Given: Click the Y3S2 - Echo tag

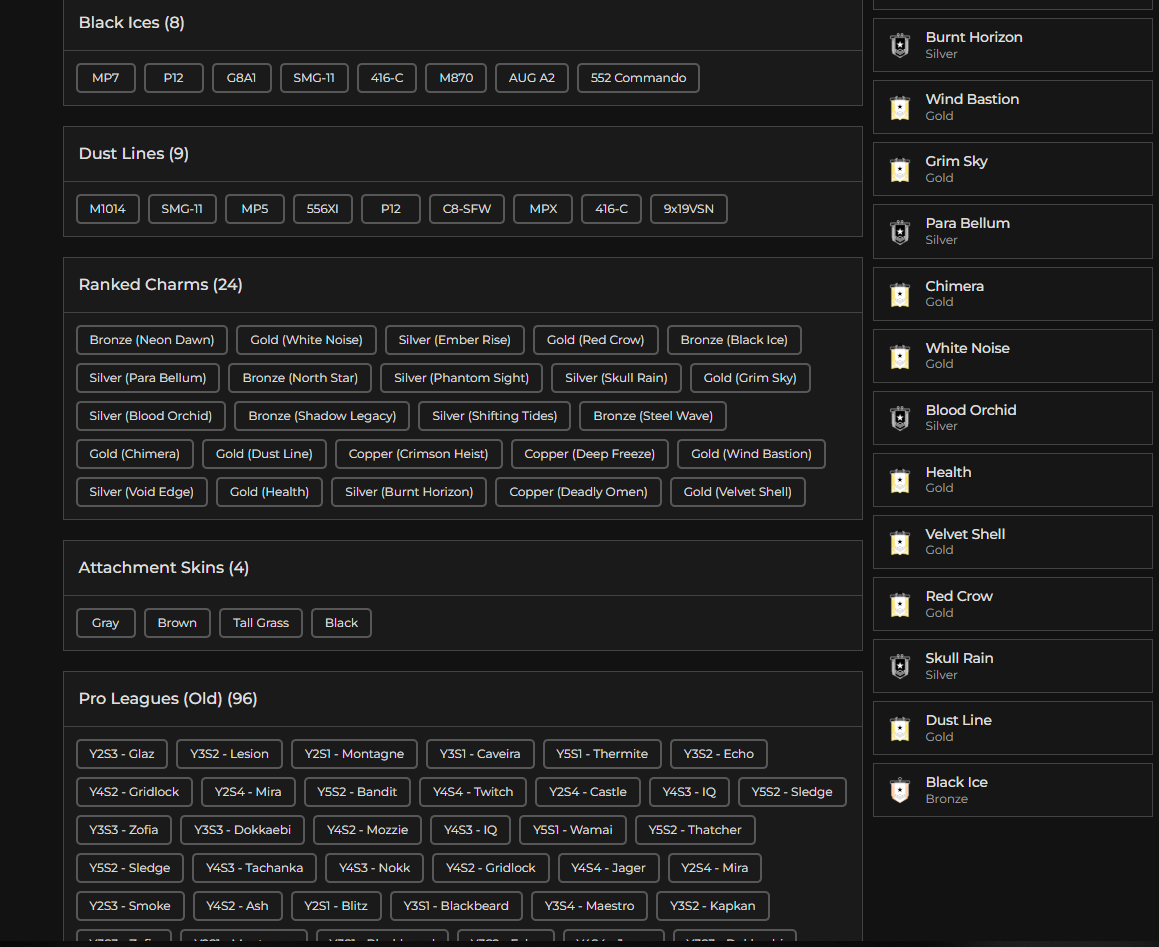Looking at the screenshot, I should pos(718,754).
